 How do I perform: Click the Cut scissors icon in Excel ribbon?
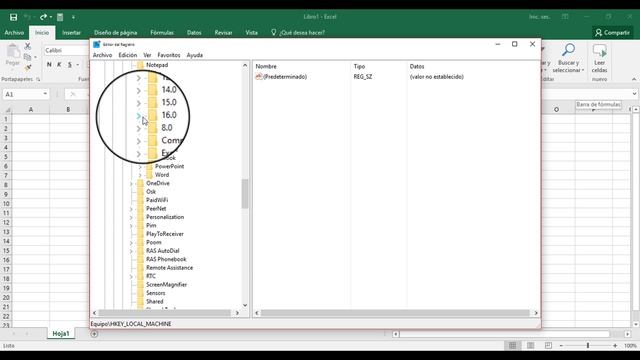28,46
